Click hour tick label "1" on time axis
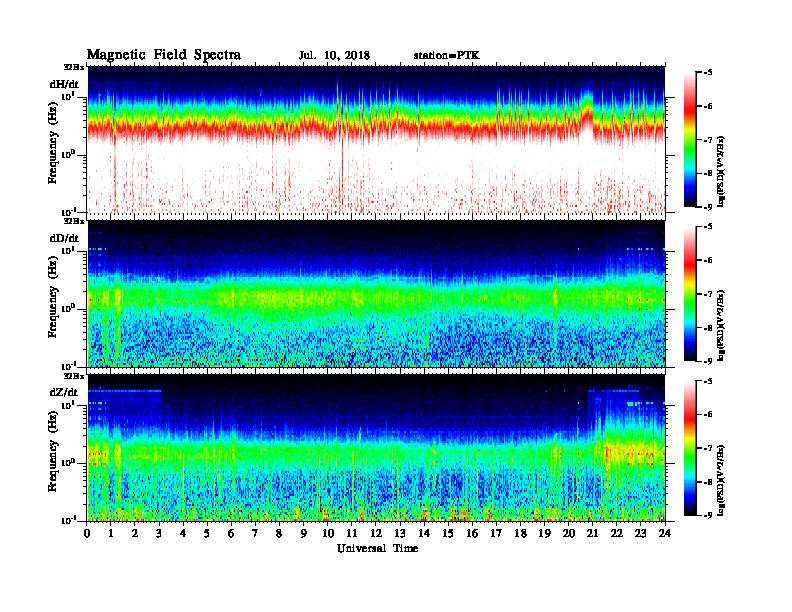The width and height of the screenshot is (792, 612). coord(111,533)
